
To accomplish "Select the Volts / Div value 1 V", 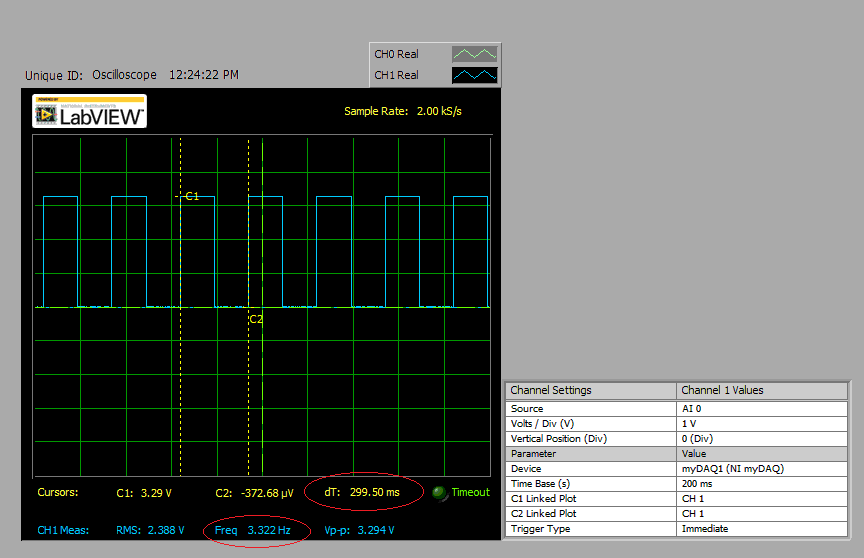I will [x=762, y=424].
